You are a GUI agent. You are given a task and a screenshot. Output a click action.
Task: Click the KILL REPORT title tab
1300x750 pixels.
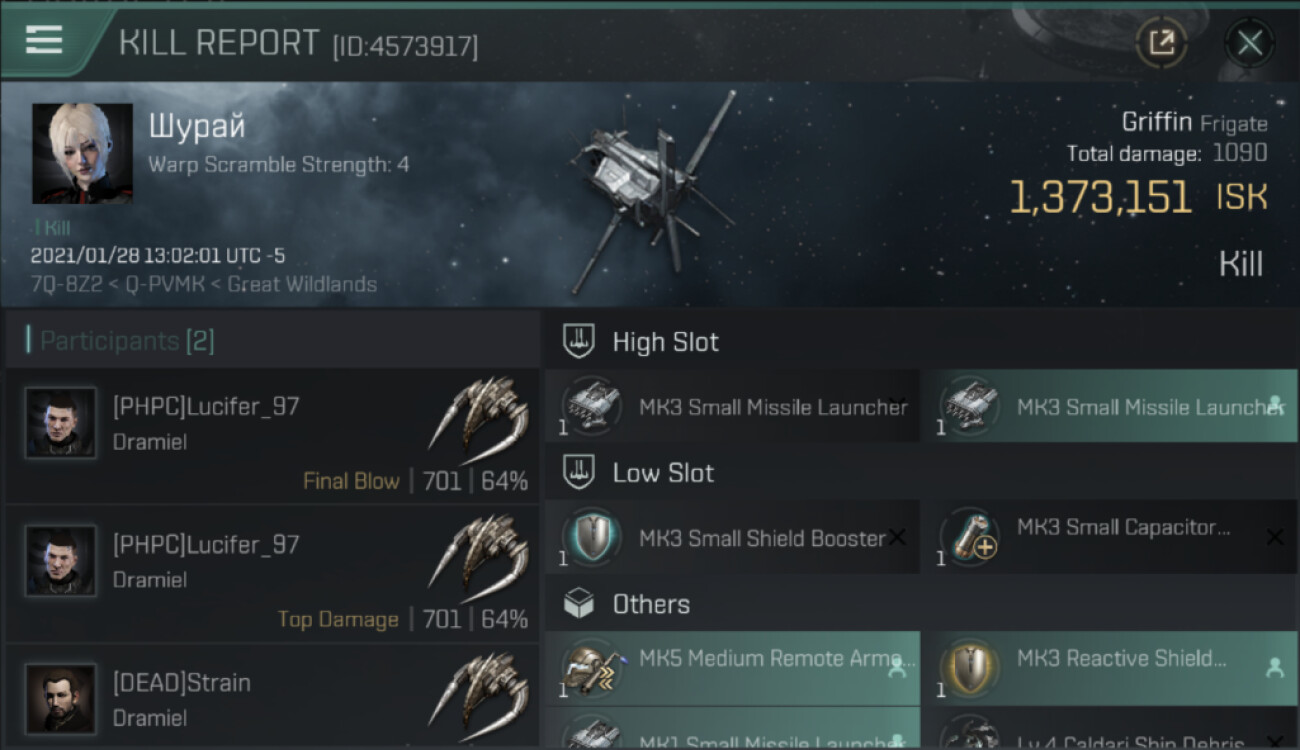tap(218, 43)
